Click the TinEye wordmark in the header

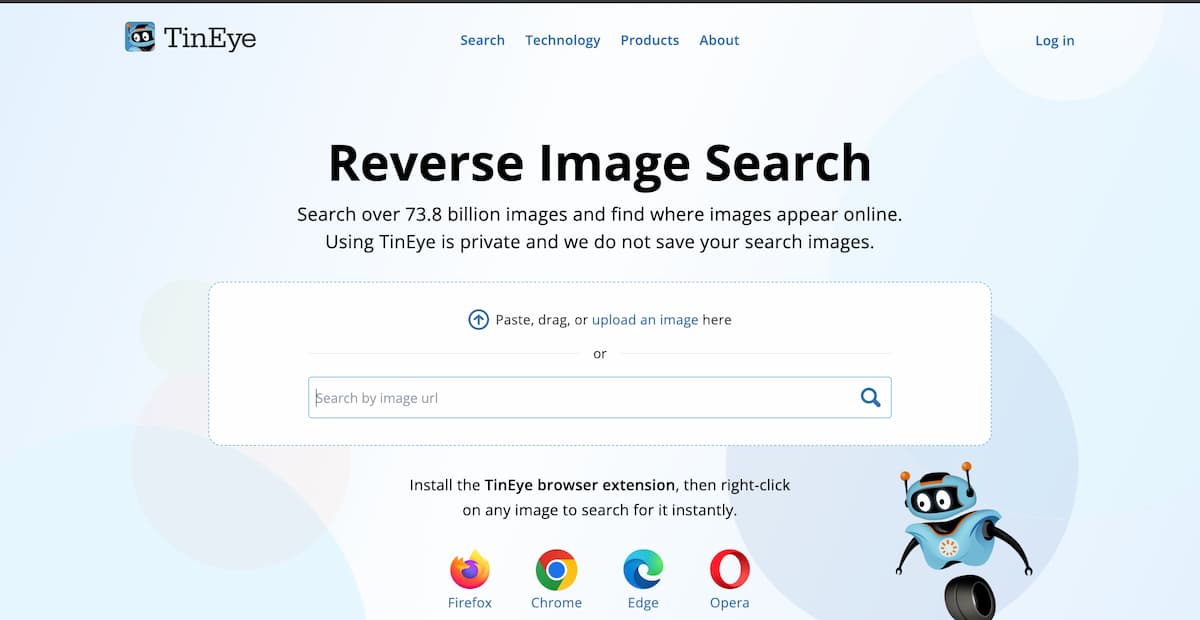210,39
